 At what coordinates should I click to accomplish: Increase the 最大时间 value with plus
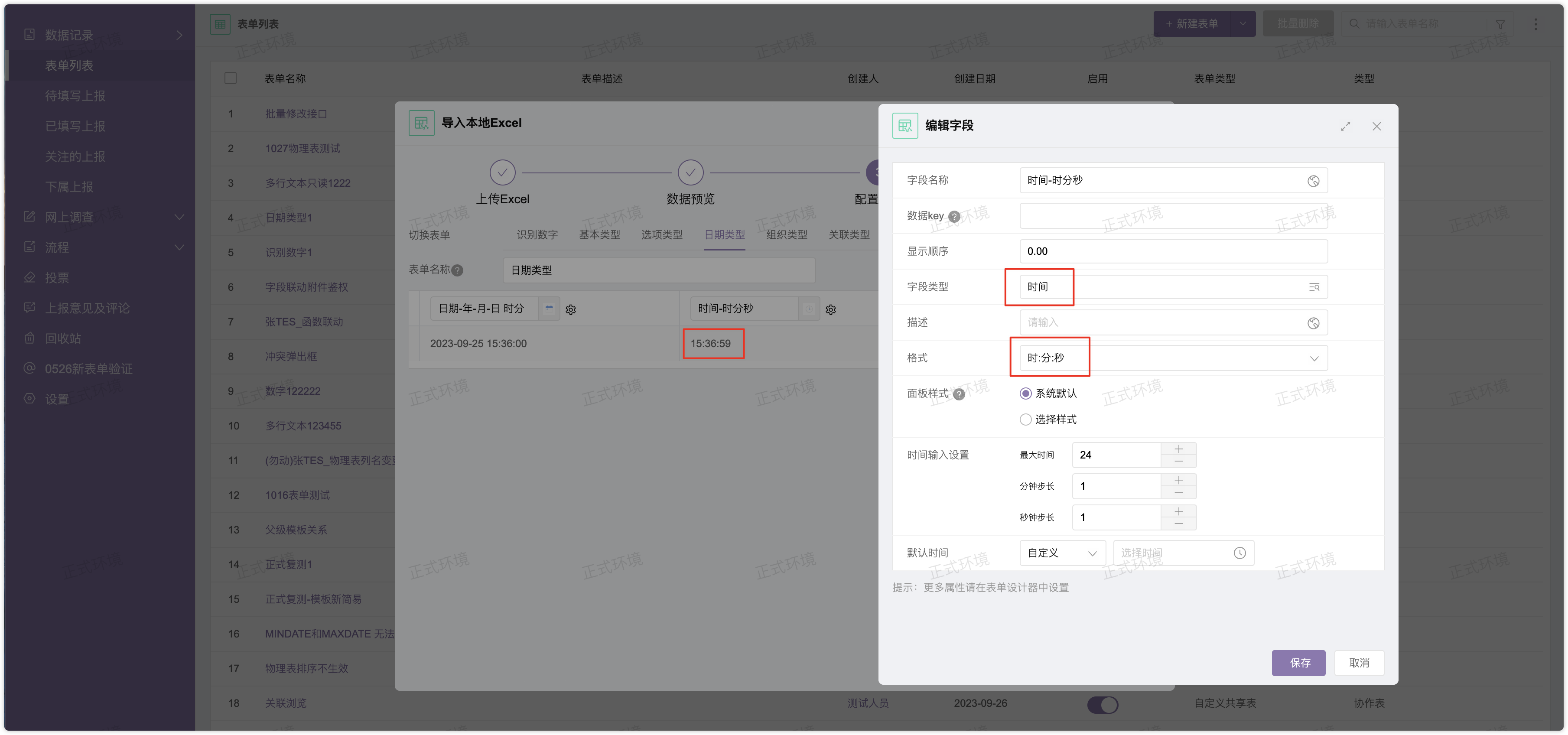(1178, 449)
